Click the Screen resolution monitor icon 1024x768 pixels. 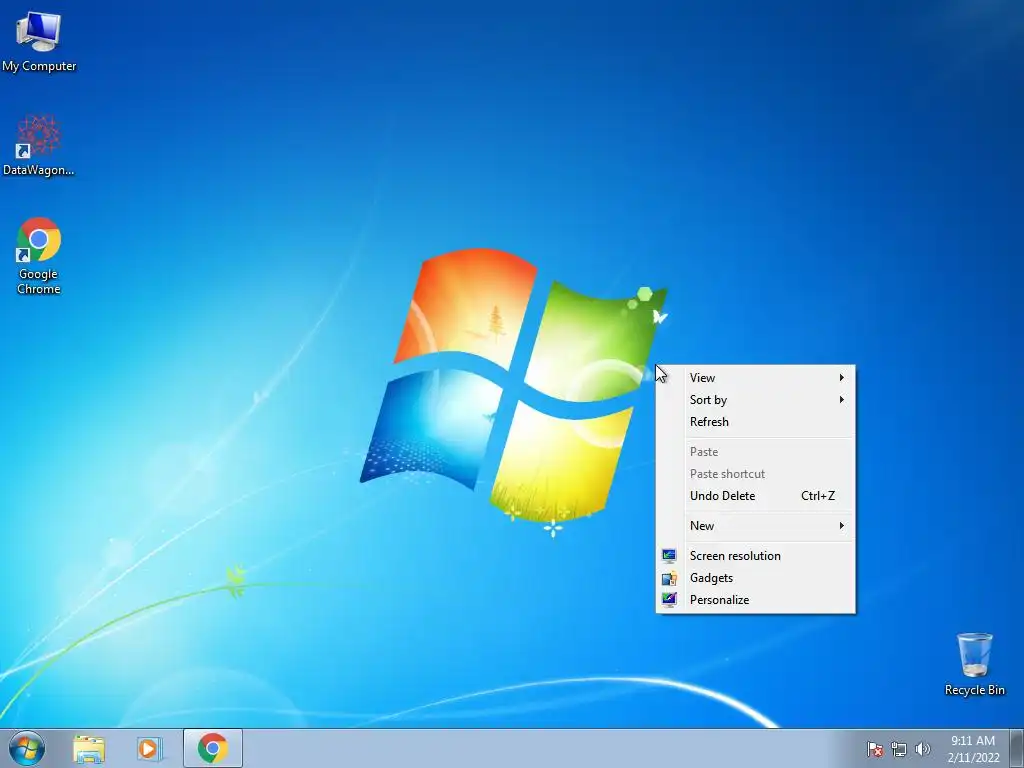coord(669,556)
